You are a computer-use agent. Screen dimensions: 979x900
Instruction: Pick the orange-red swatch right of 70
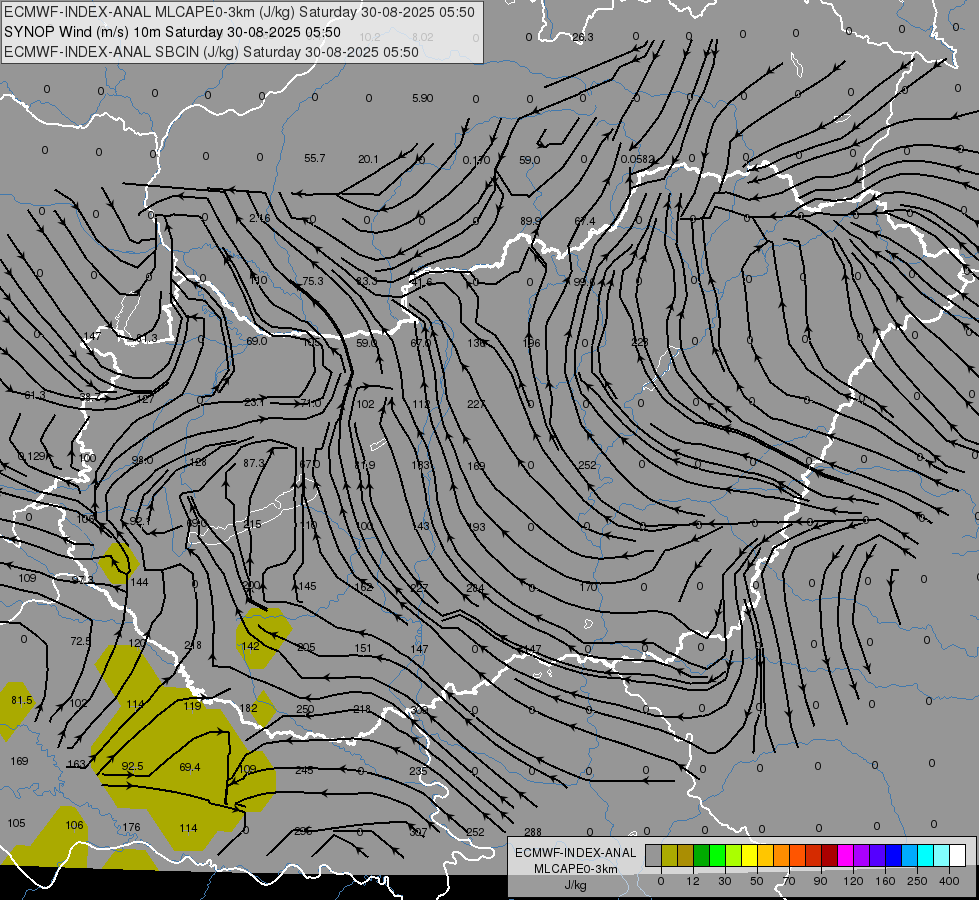[x=798, y=855]
